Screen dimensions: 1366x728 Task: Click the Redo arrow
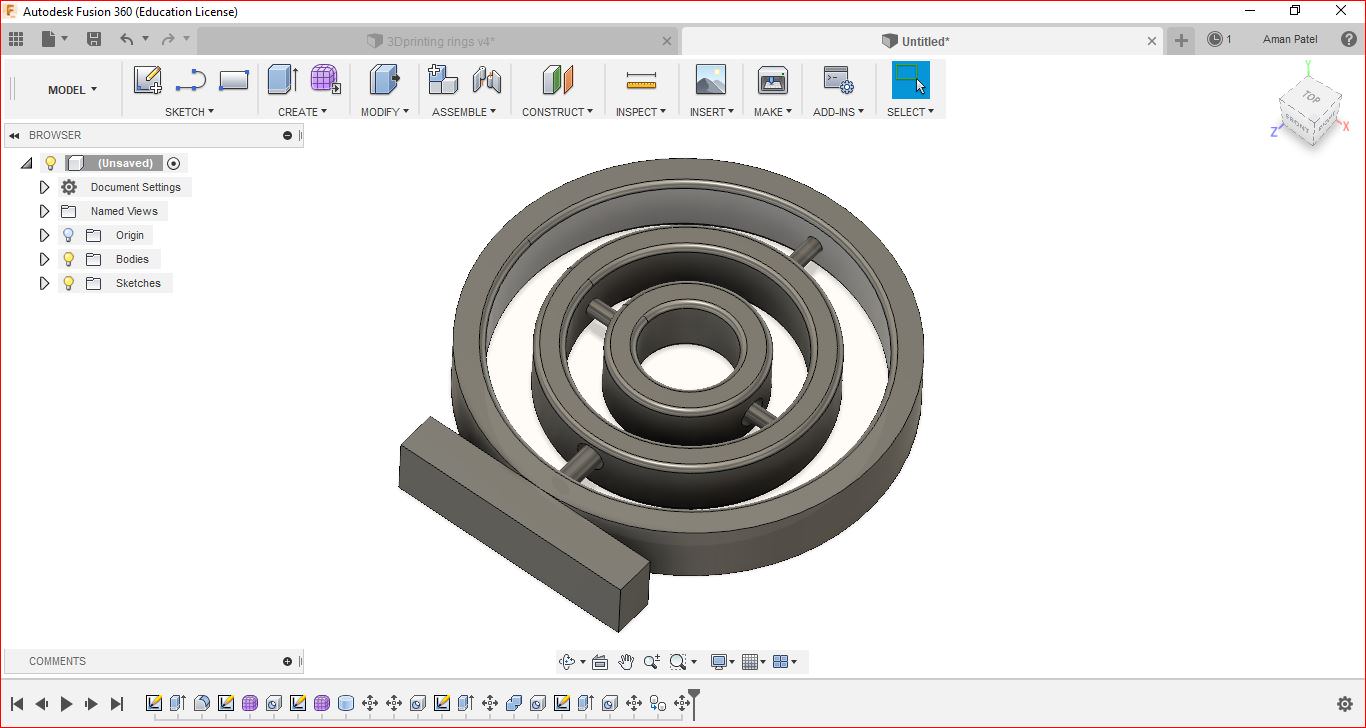(168, 39)
